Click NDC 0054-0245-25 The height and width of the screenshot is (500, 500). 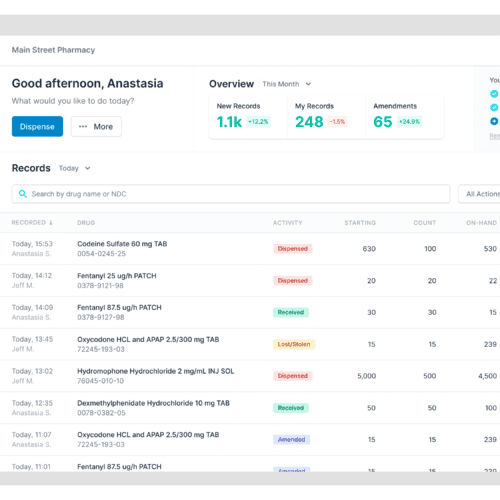tap(101, 254)
